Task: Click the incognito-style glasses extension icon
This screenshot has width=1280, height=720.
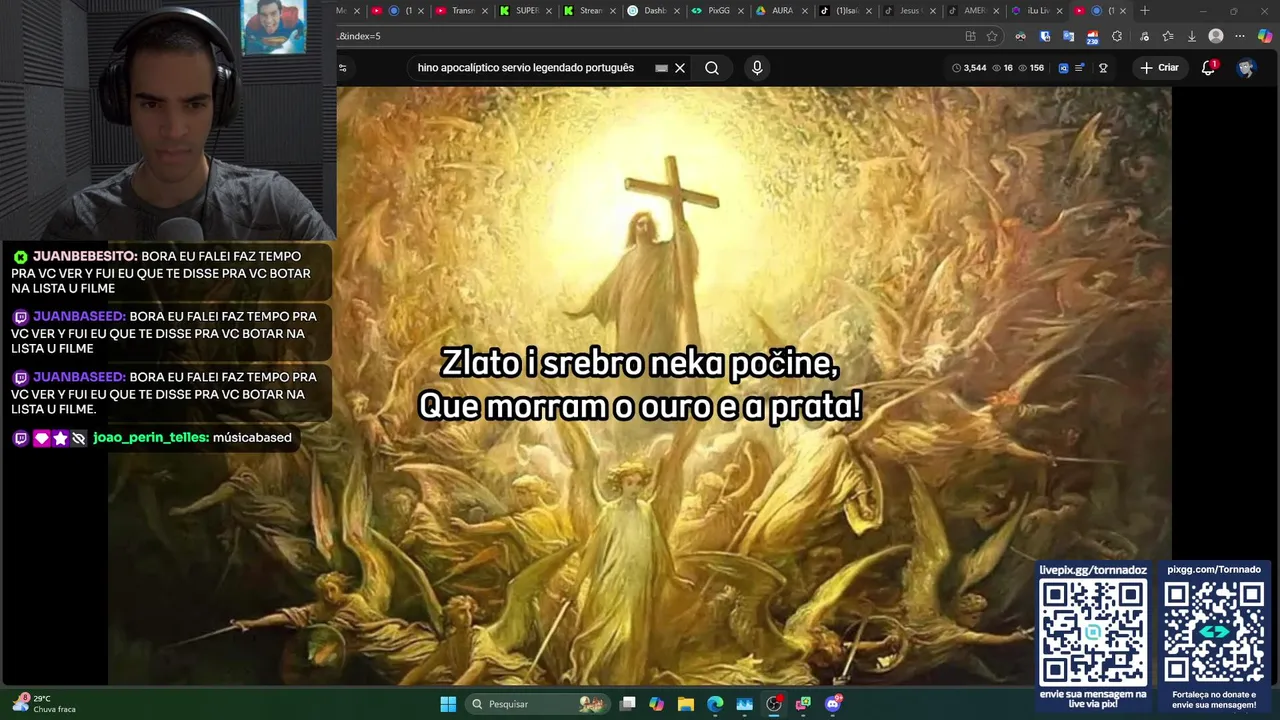Action: (x=1020, y=36)
